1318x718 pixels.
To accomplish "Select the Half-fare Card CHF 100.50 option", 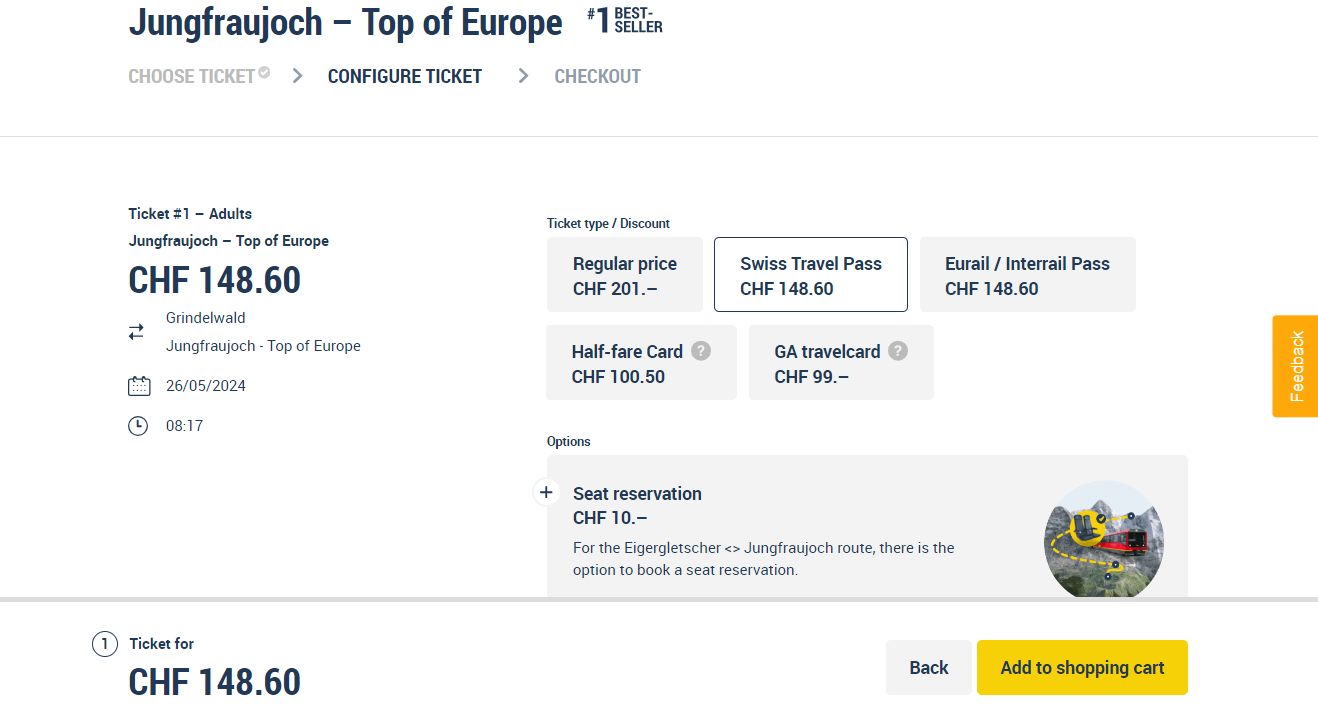I will click(x=641, y=363).
